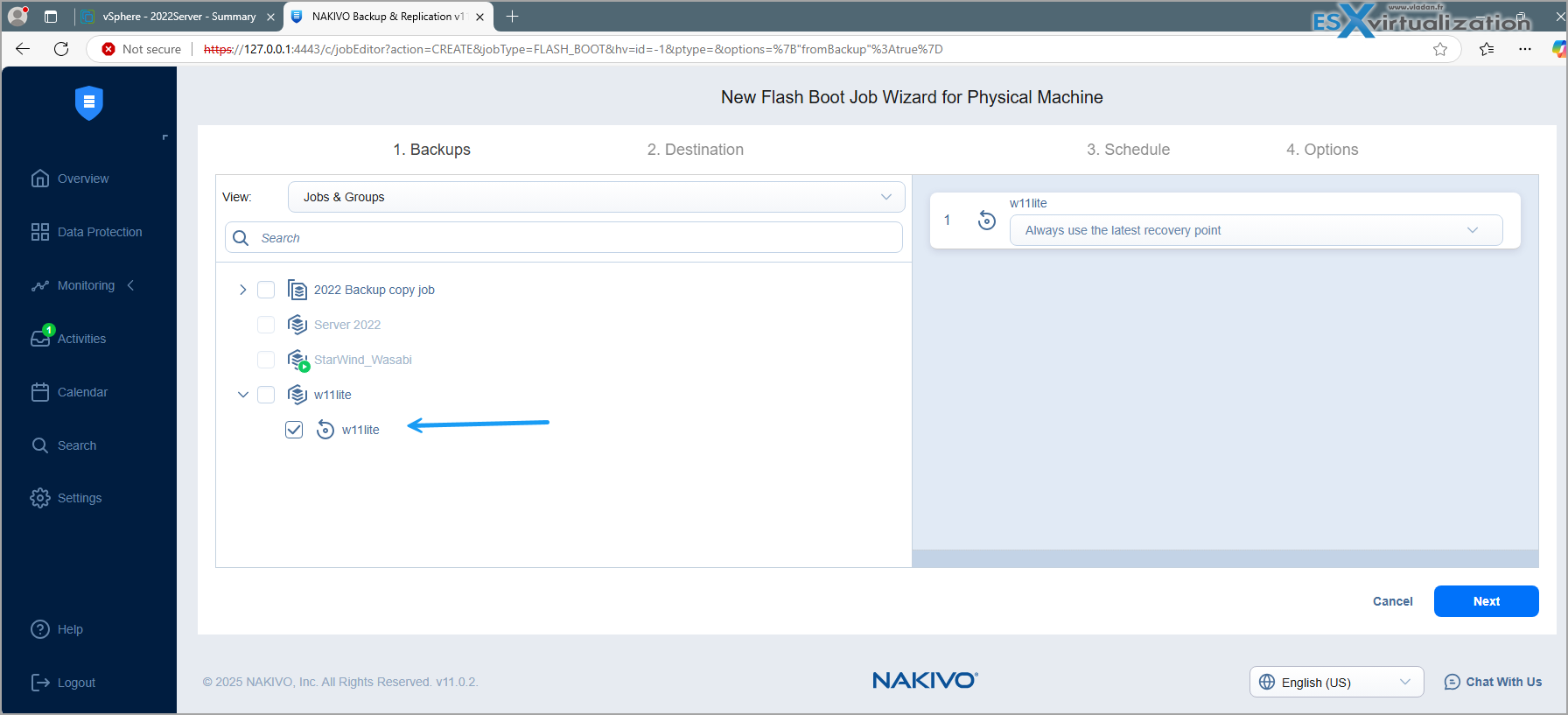Click into the backups Search field
Image resolution: width=1568 pixels, height=715 pixels.
click(563, 238)
